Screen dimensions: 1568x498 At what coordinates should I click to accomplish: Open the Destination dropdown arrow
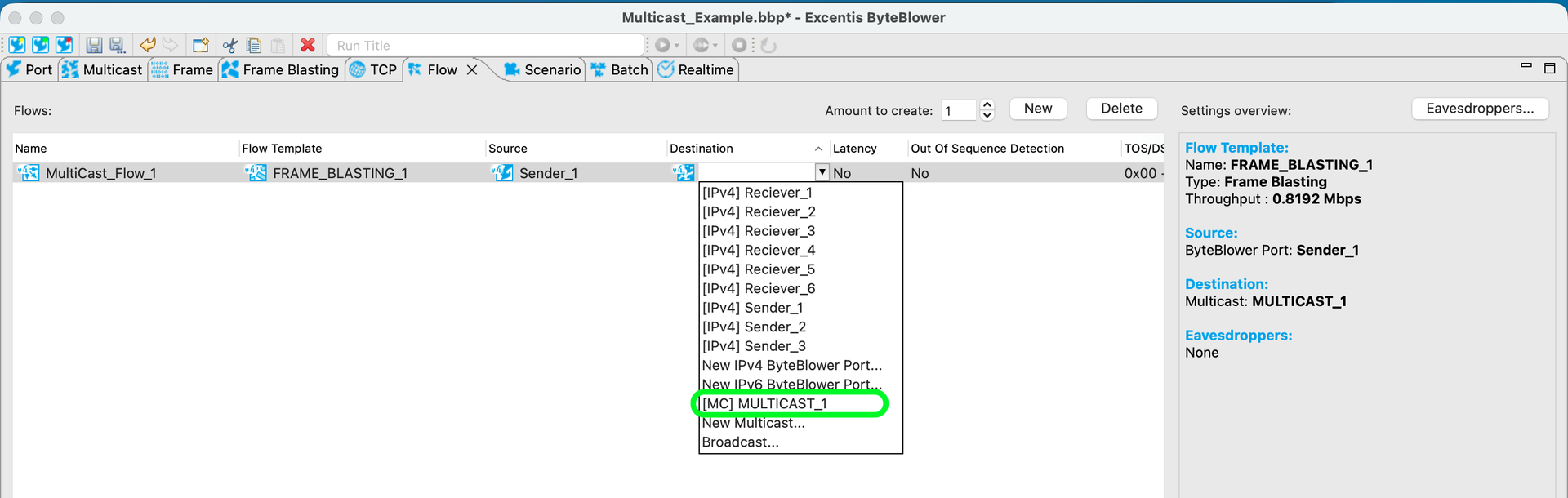[822, 172]
